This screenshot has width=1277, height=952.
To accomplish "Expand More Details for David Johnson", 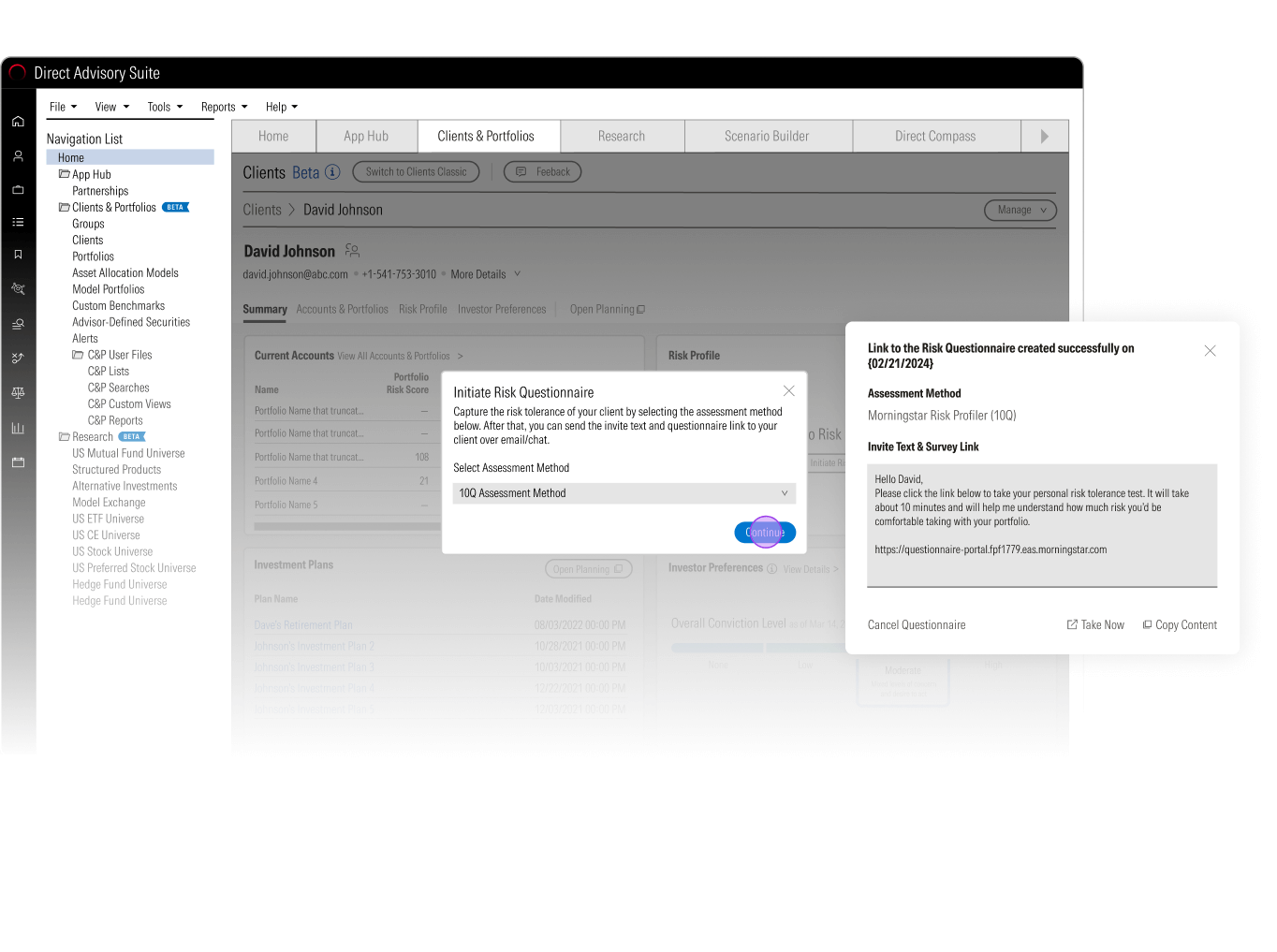I will click(485, 274).
